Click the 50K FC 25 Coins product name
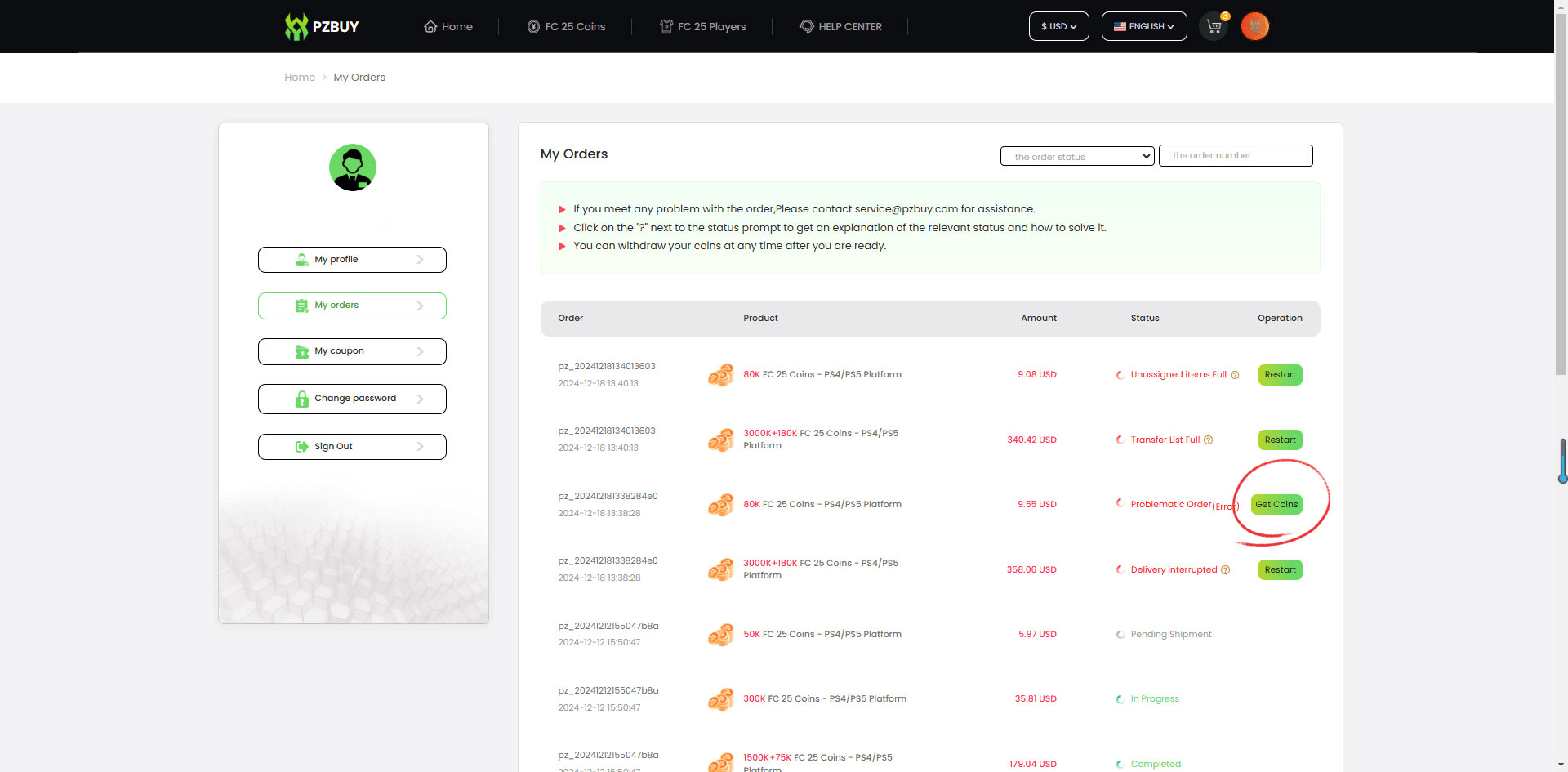 tap(822, 635)
